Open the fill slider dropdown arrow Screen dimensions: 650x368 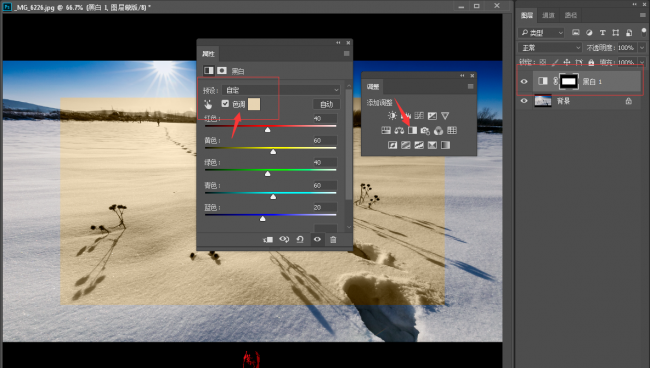(642, 63)
